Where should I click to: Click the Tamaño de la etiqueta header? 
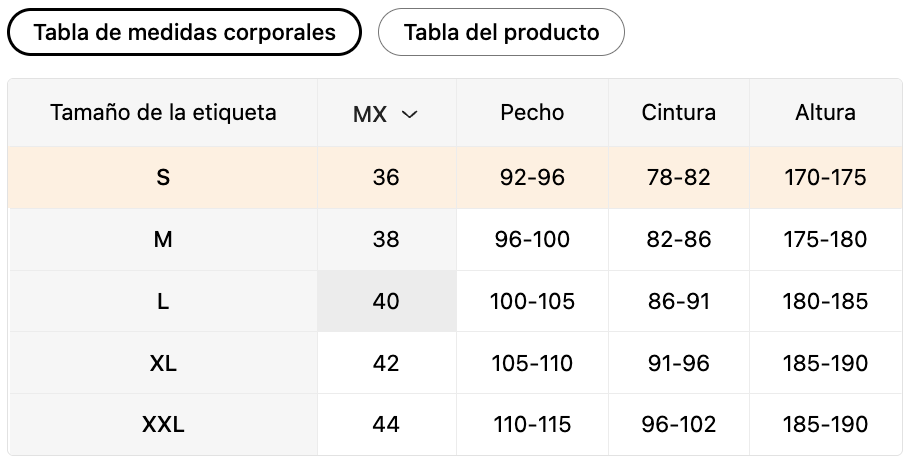tap(163, 113)
